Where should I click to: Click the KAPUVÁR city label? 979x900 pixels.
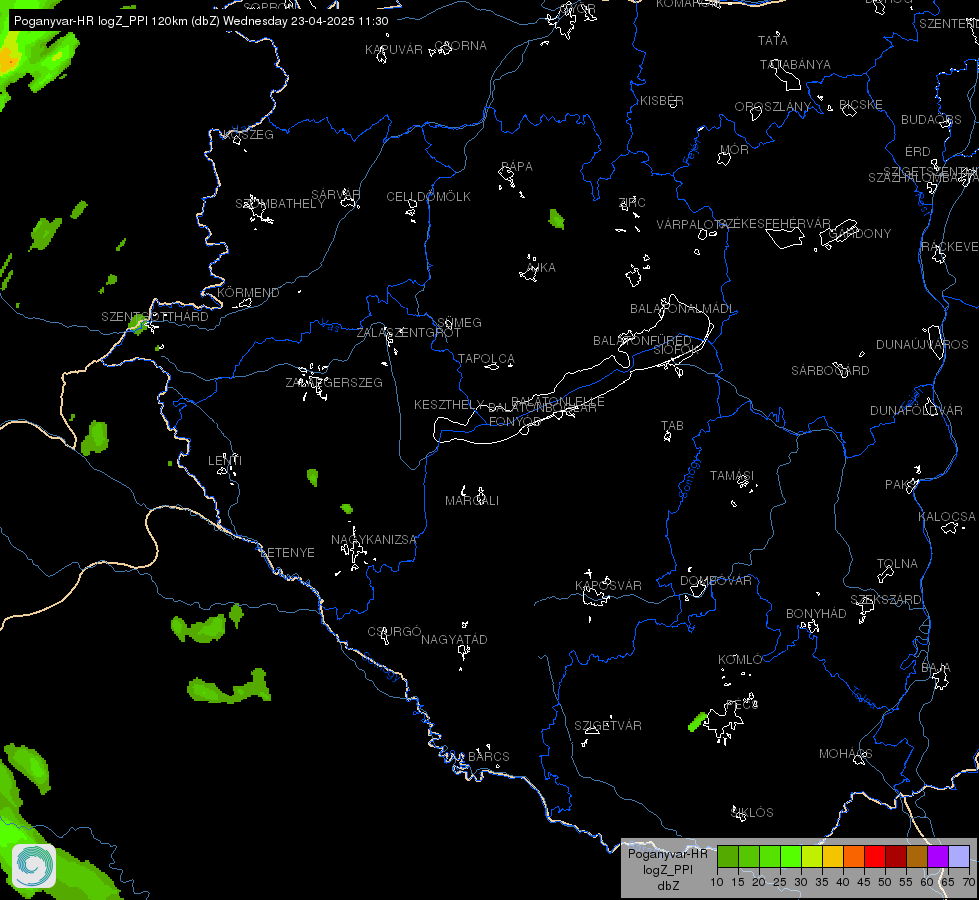(x=394, y=50)
